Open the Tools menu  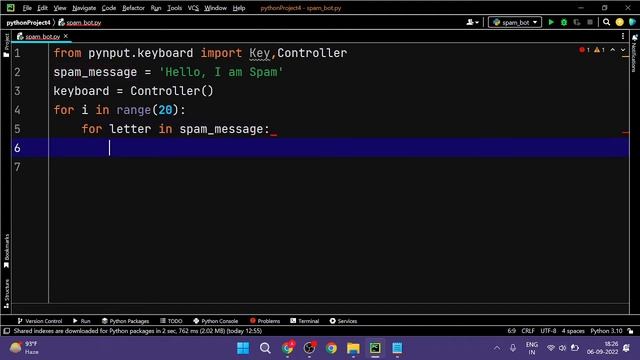click(174, 8)
